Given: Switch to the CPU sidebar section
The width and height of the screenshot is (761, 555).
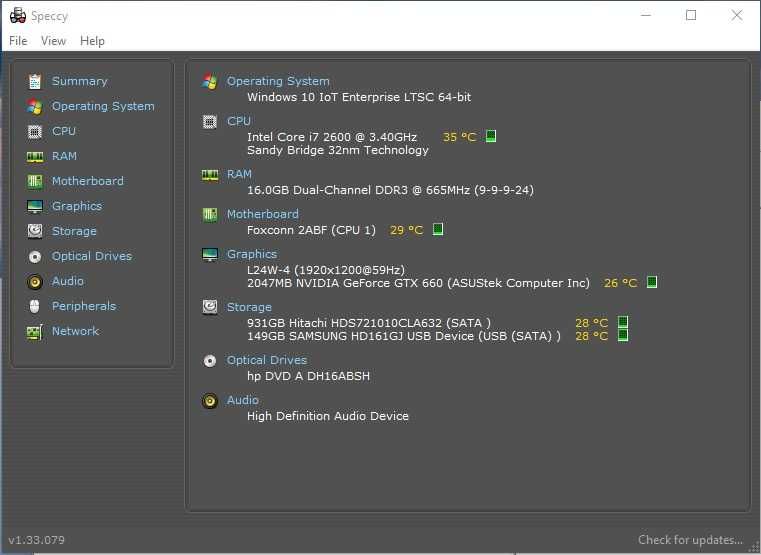Looking at the screenshot, I should coord(64,131).
